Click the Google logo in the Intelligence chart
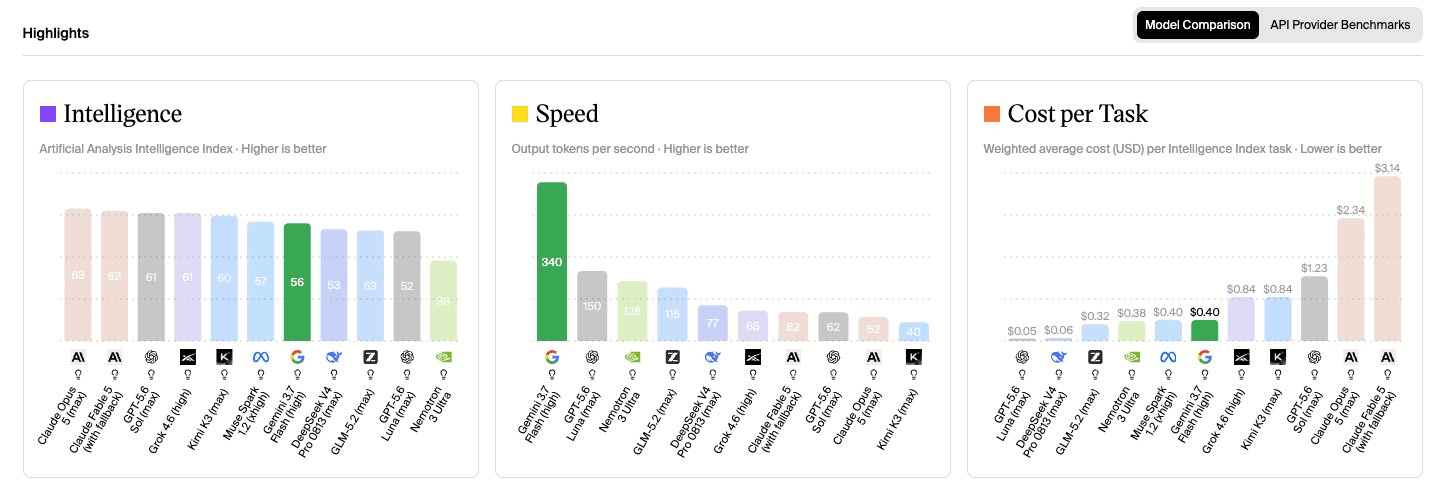This screenshot has width=1431, height=487. coord(297,356)
